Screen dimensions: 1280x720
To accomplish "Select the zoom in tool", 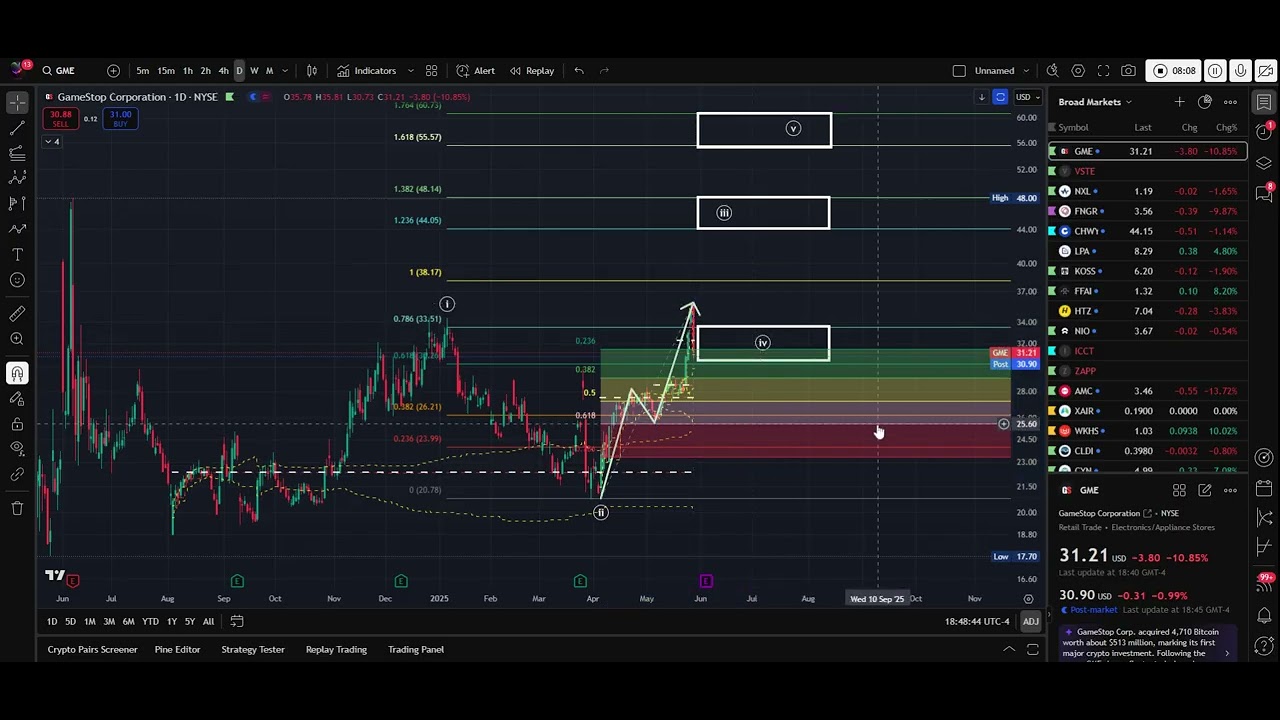I will (x=17, y=339).
